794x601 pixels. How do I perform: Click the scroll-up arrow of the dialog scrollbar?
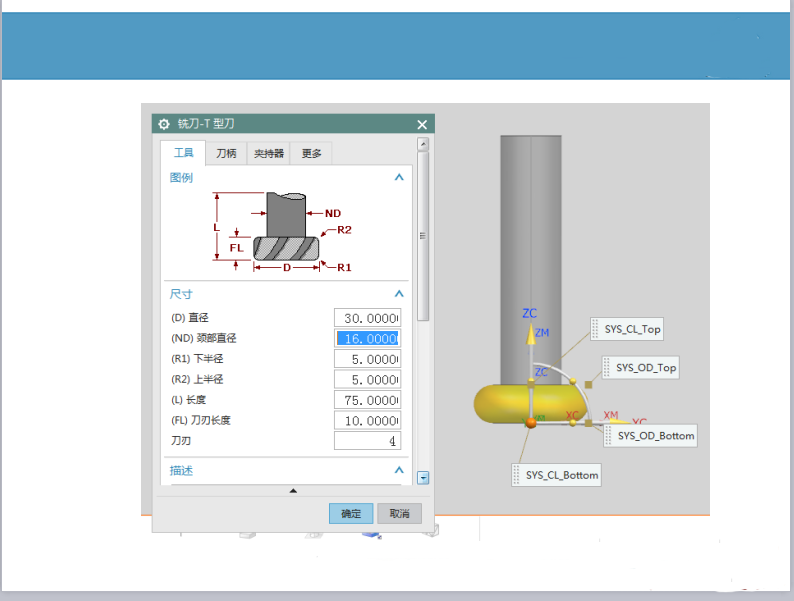[x=423, y=145]
